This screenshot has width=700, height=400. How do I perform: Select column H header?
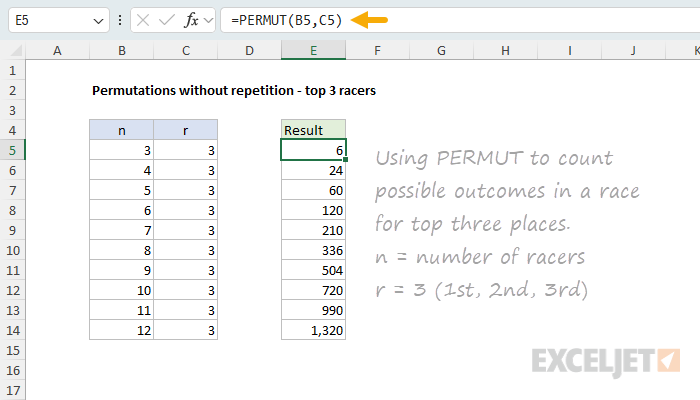click(x=505, y=50)
